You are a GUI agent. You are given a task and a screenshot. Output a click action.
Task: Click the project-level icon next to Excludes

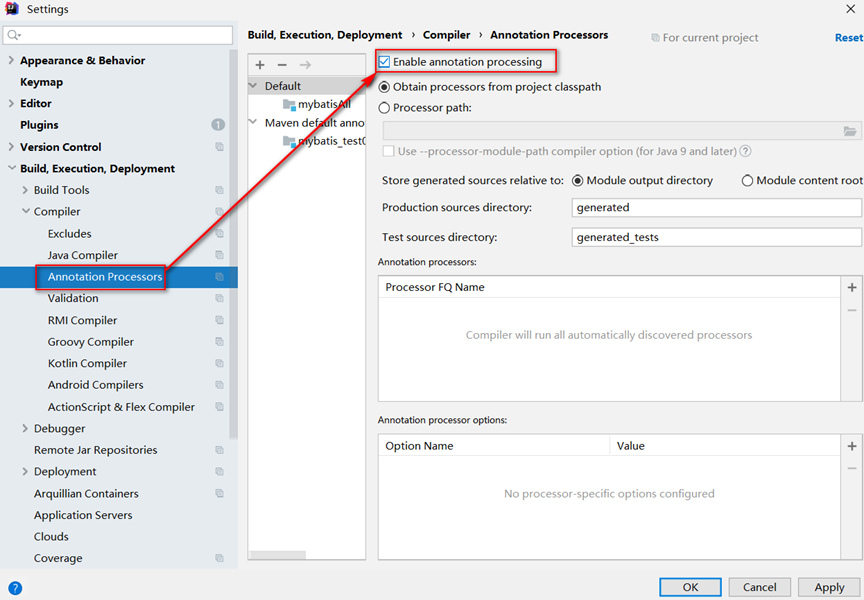click(x=219, y=234)
